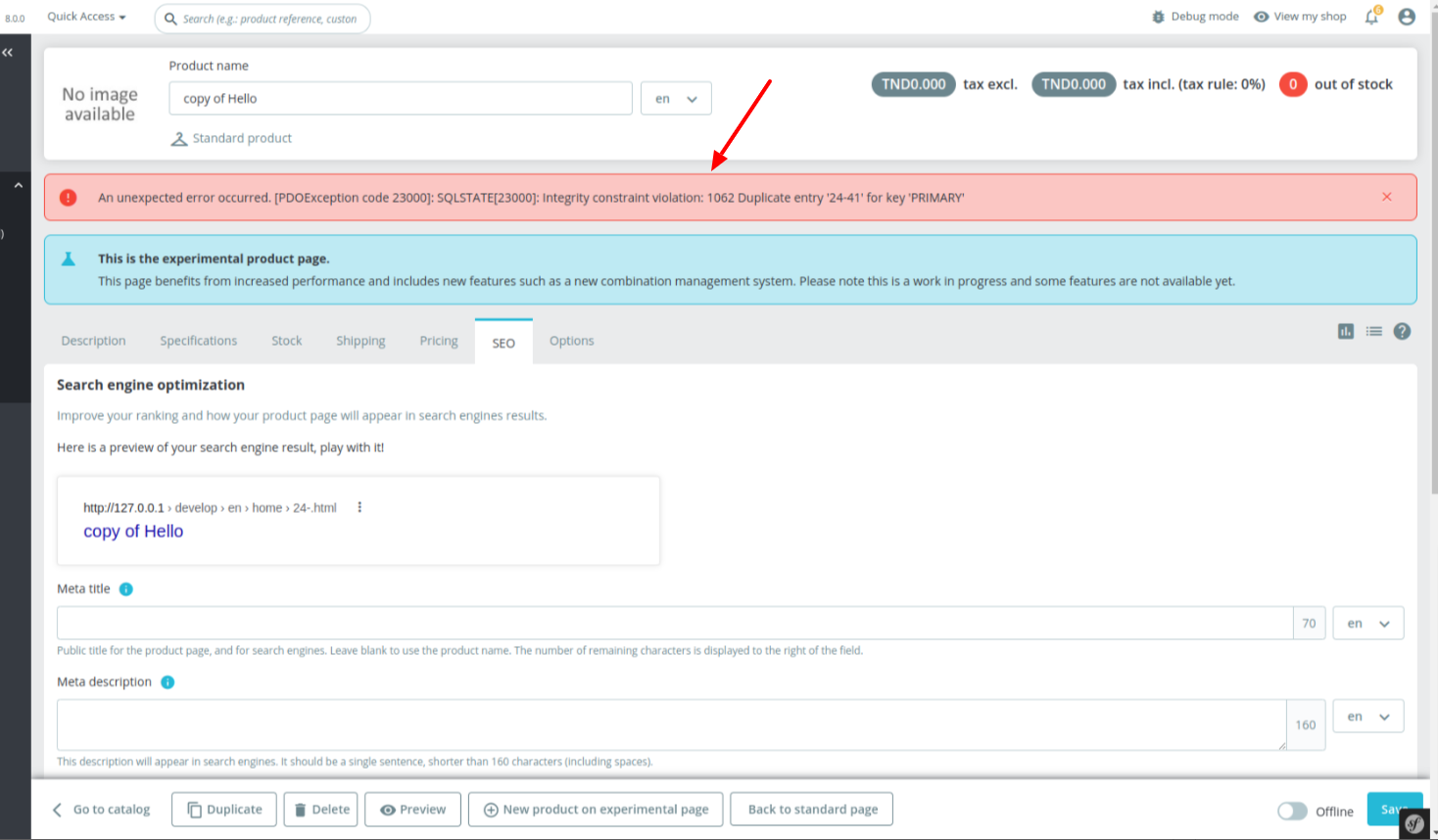Open the Shipping tab
Screen dimensions: 1438x840
[x=360, y=341]
